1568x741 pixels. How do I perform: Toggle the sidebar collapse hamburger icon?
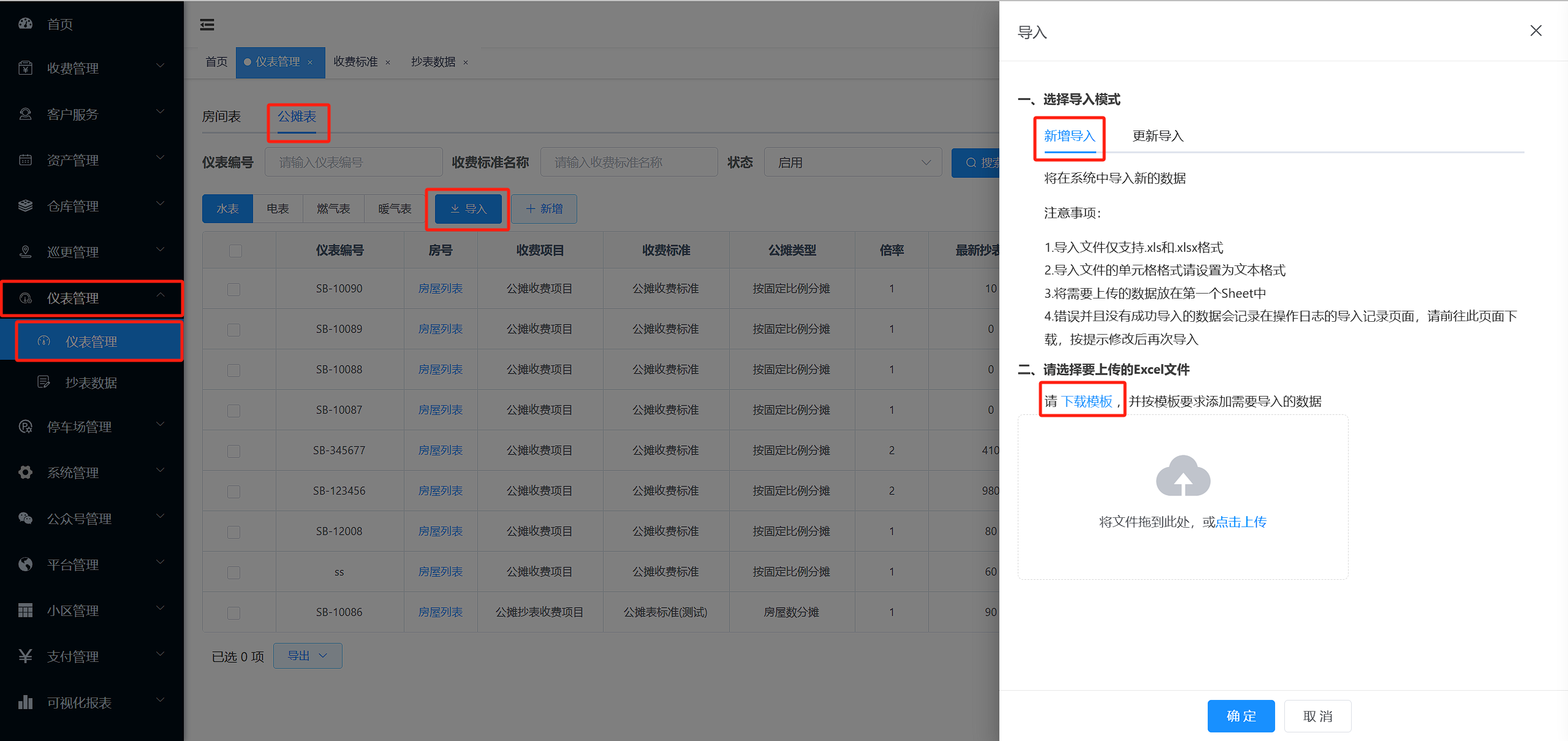point(207,25)
